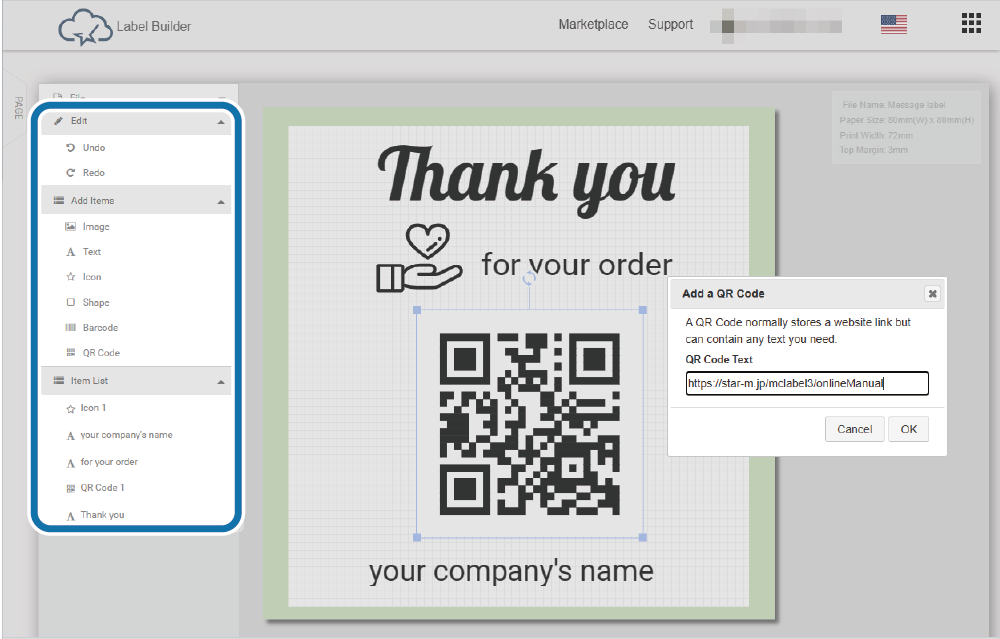Screen dimensions: 1000x639
Task: Click the star icon beside Icon
Action: (71, 277)
